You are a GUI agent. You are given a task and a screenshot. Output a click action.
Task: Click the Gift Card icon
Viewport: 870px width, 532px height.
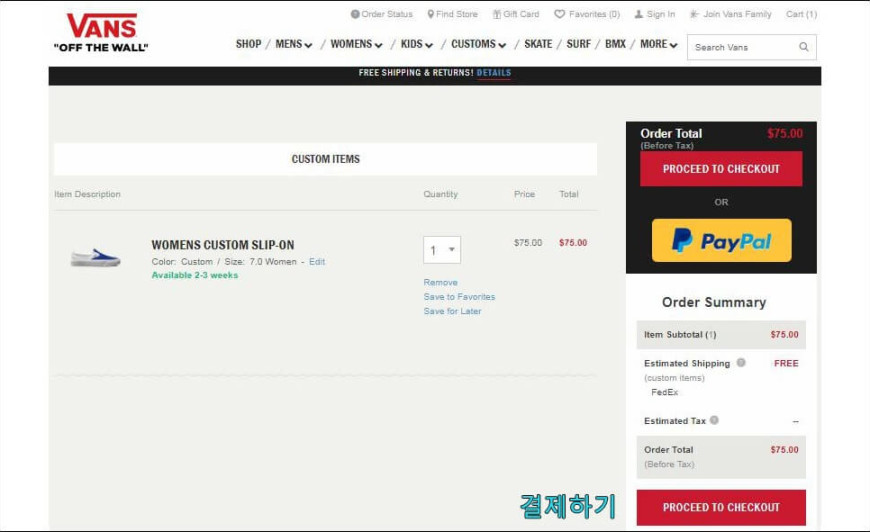[497, 14]
